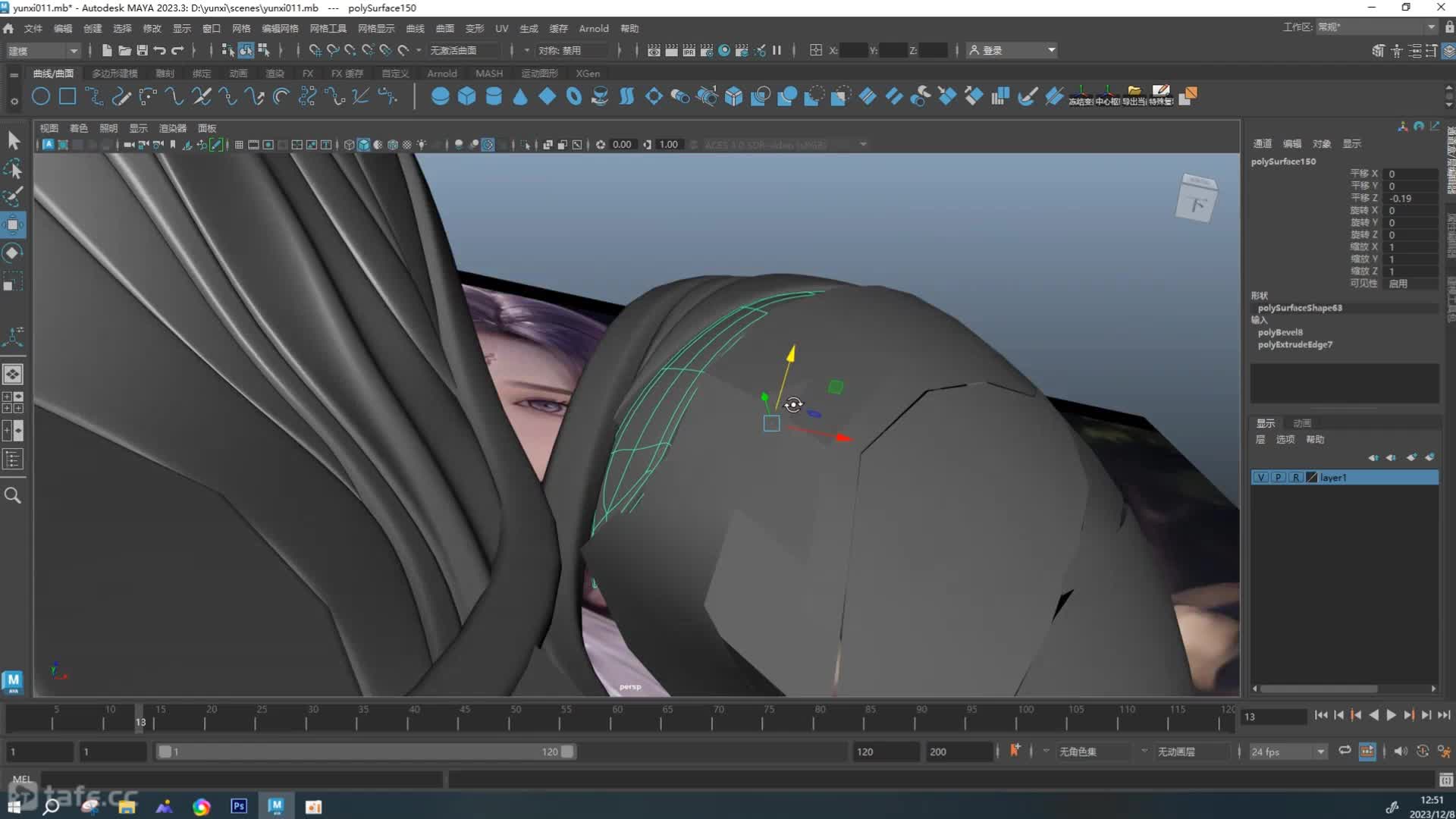This screenshot has height=819, width=1456.
Task: Activate the Paint selection tool
Action: 13,196
